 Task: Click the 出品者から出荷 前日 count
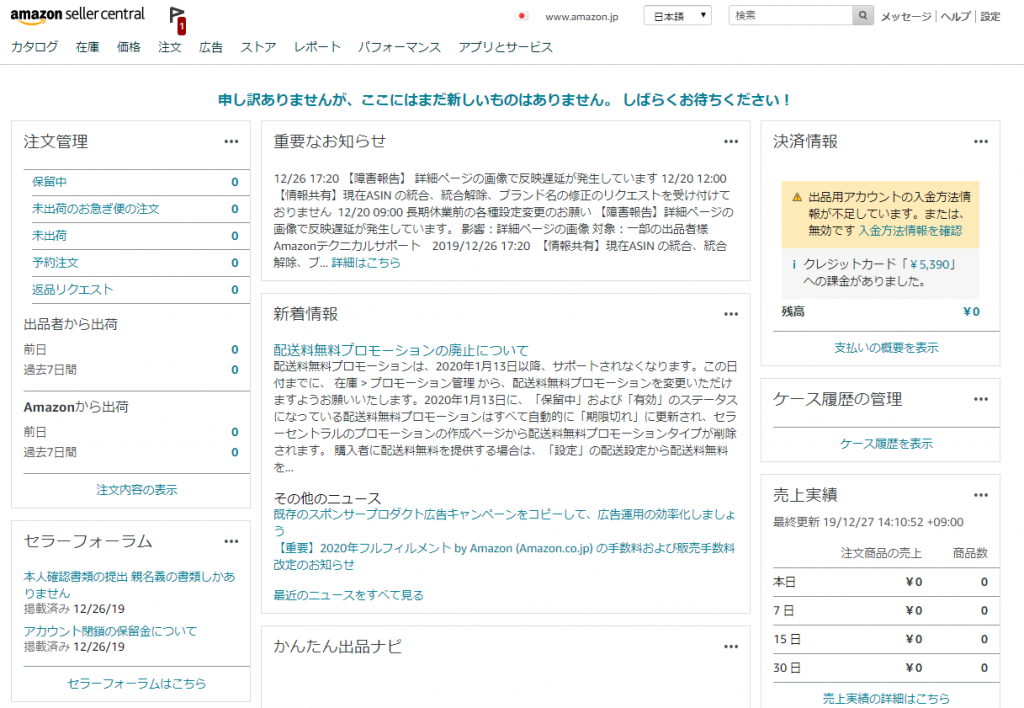(235, 349)
